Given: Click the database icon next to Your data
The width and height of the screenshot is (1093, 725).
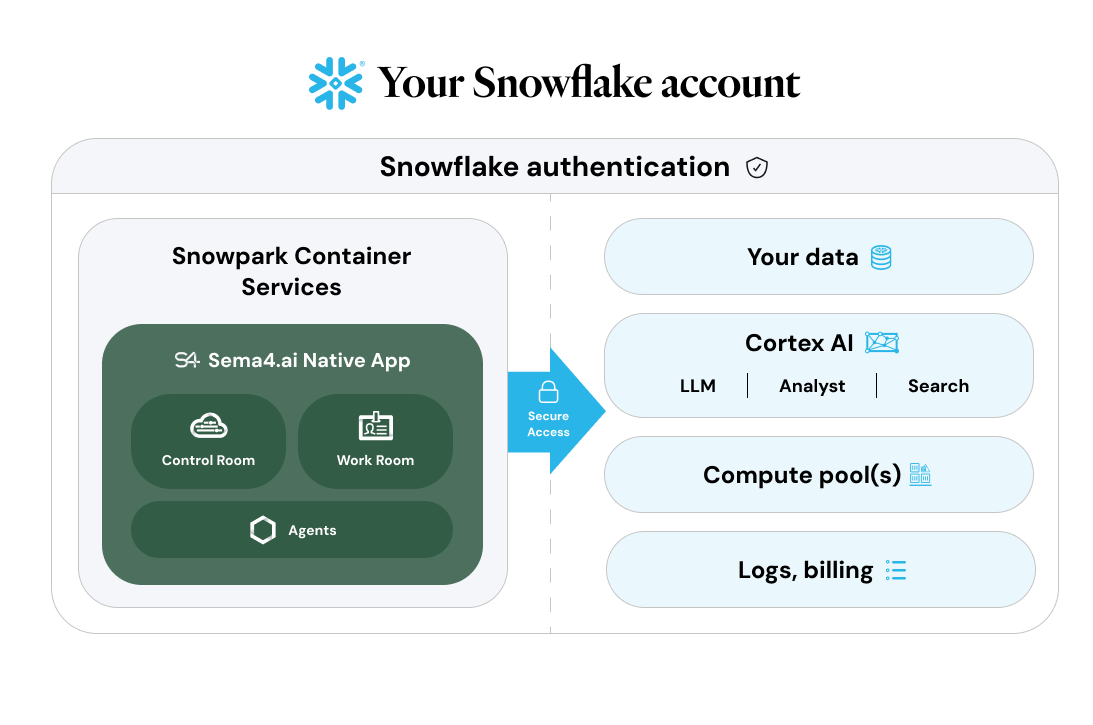Looking at the screenshot, I should point(881,257).
